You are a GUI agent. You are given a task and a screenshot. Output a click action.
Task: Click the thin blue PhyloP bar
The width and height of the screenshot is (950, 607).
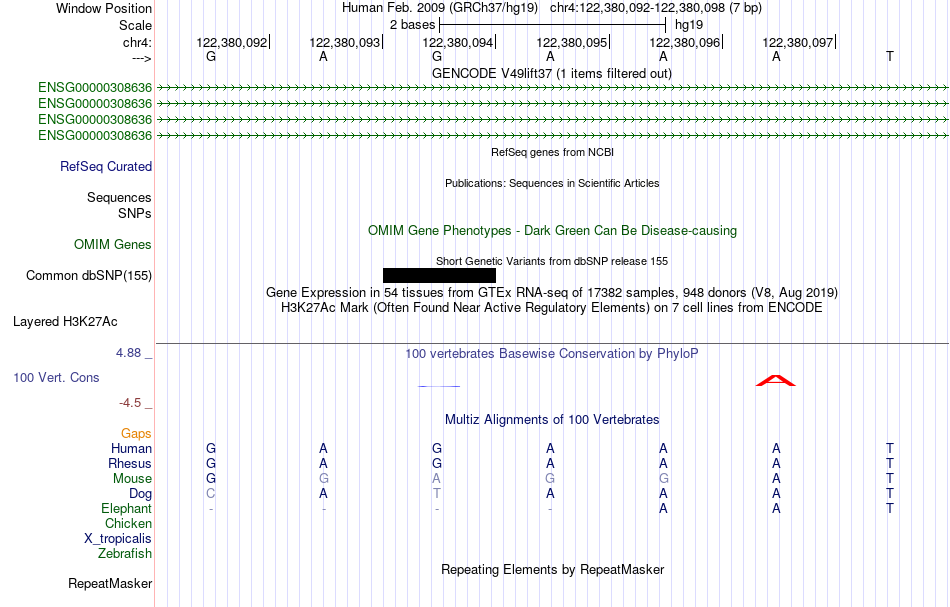439,386
